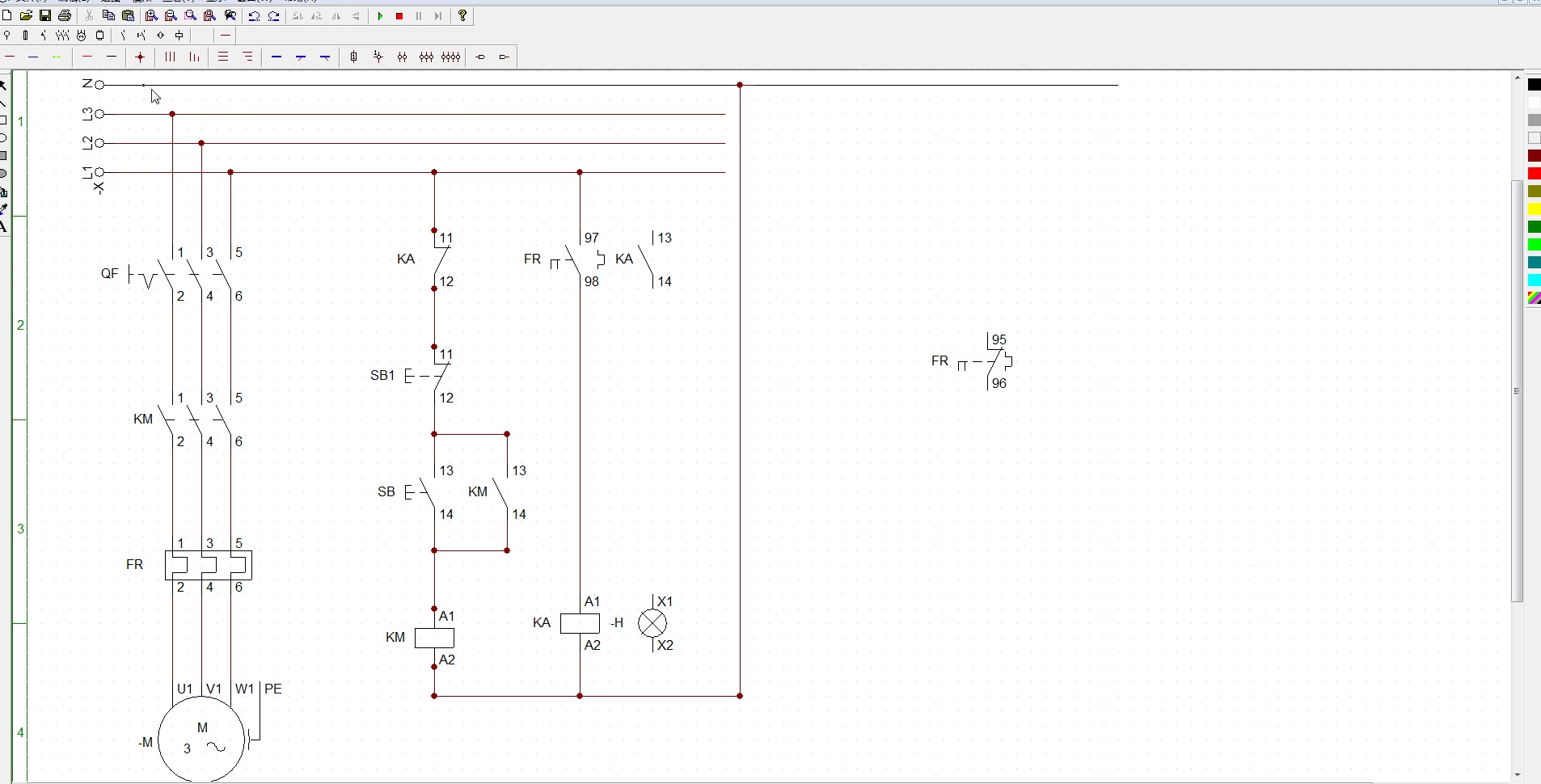Pick the red color swatch
The width and height of the screenshot is (1541, 784).
pyautogui.click(x=1535, y=174)
